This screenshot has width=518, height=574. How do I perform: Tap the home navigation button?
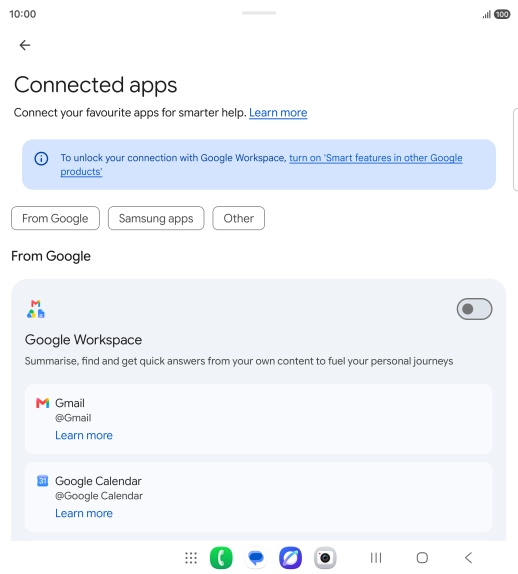[x=422, y=558]
